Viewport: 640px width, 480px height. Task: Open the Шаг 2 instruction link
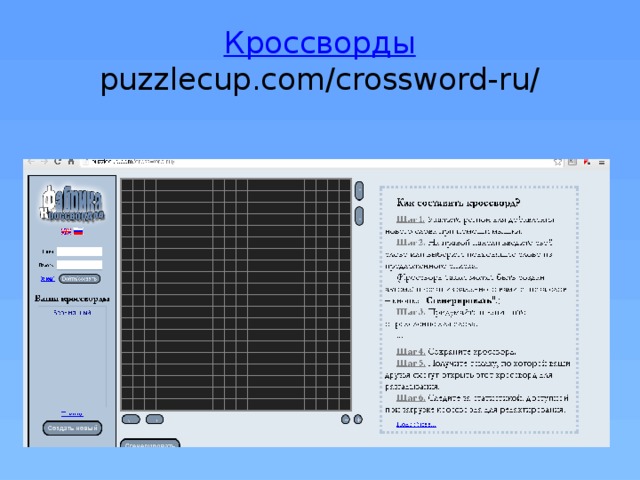pyautogui.click(x=410, y=242)
